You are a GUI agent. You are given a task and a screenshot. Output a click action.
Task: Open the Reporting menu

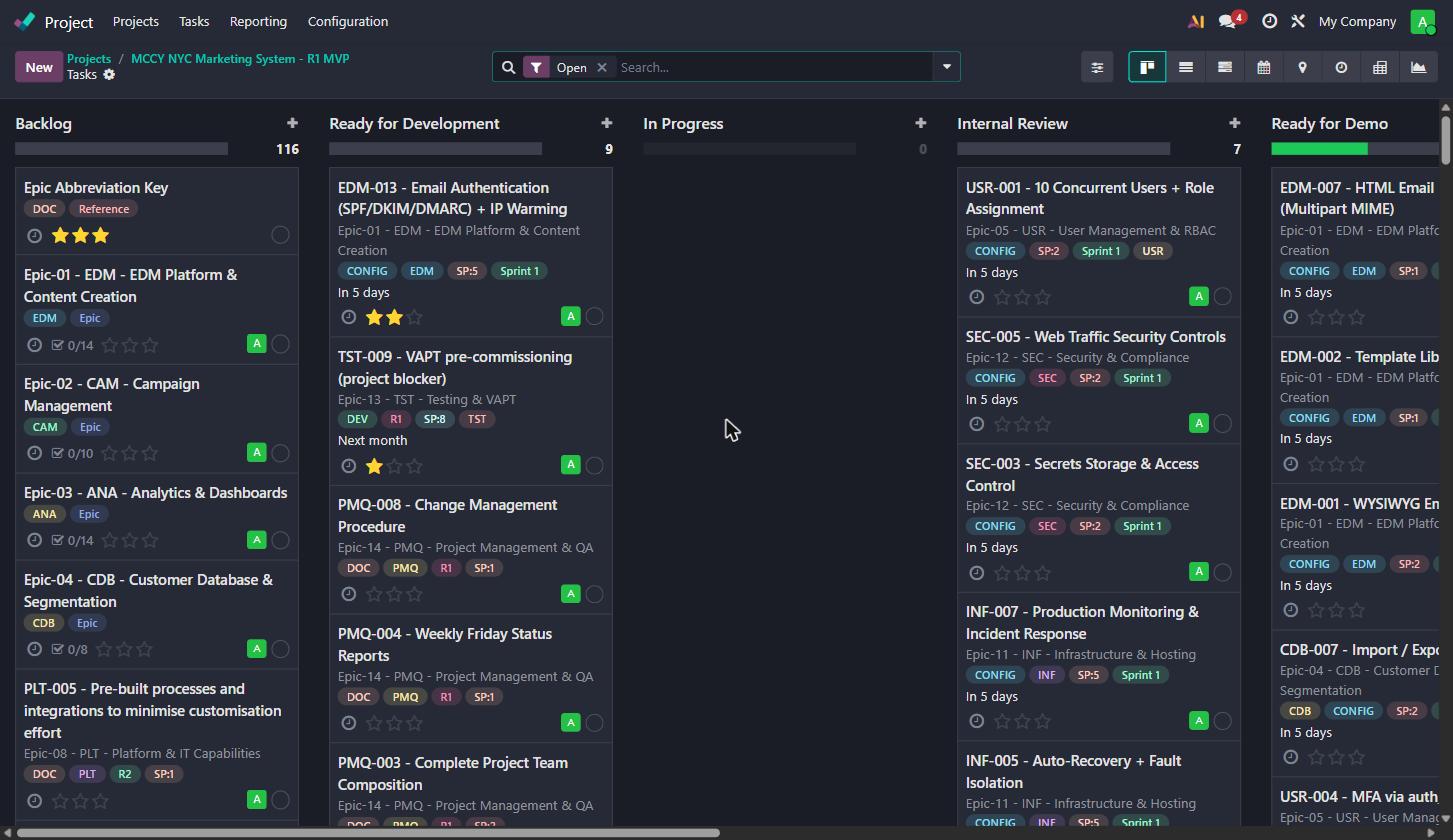coord(258,21)
